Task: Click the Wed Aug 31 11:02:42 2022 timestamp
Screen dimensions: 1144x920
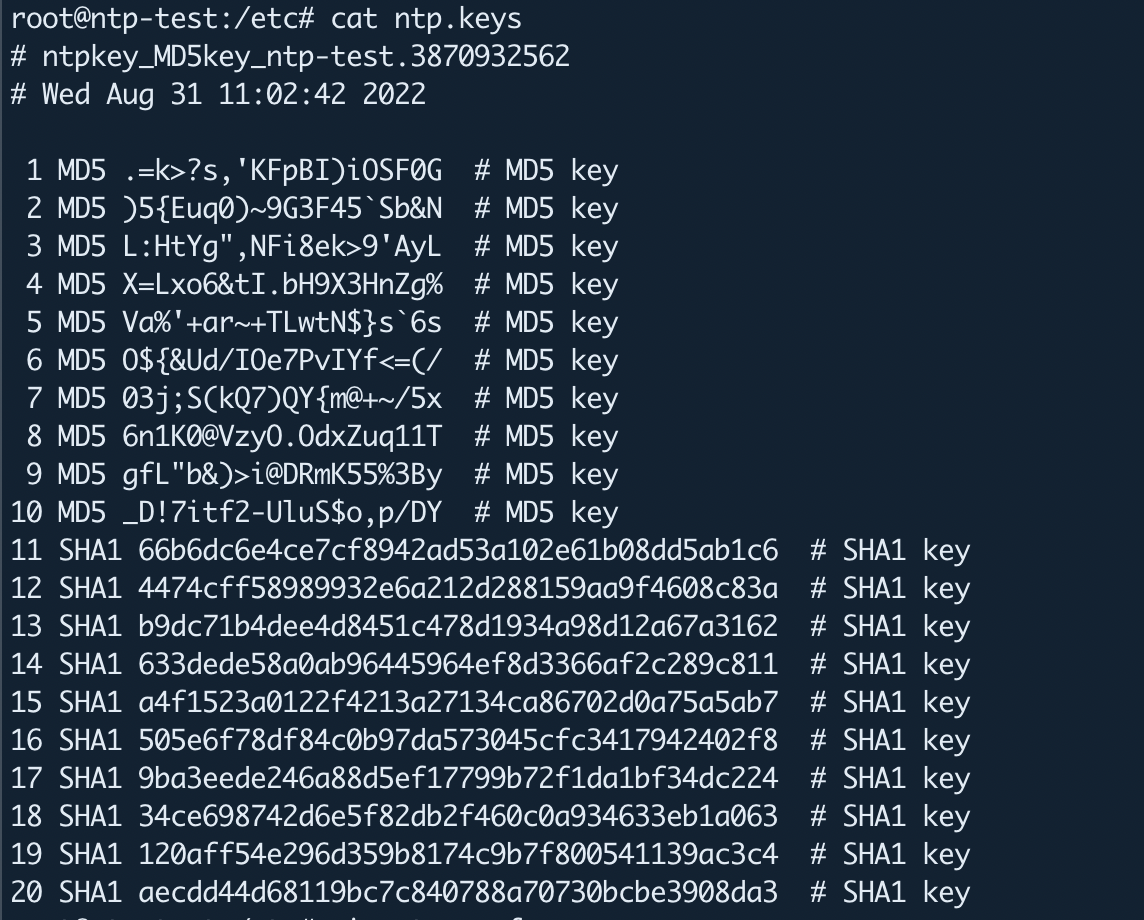Action: 233,94
